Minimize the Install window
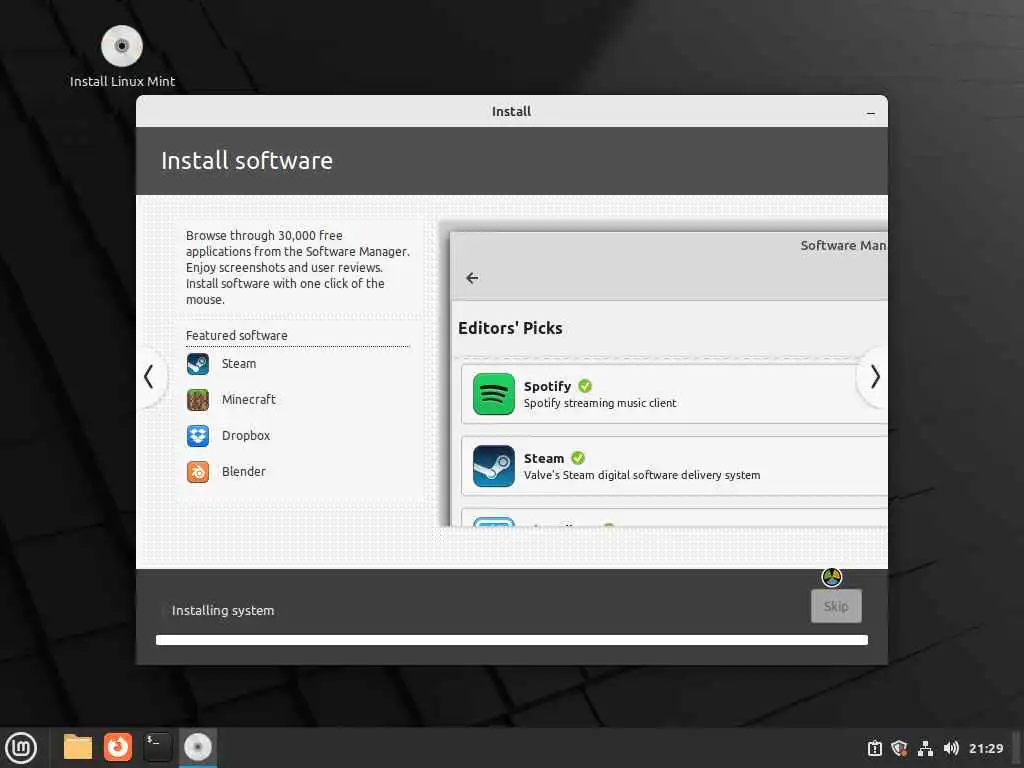Viewport: 1024px width, 768px height. tap(871, 112)
